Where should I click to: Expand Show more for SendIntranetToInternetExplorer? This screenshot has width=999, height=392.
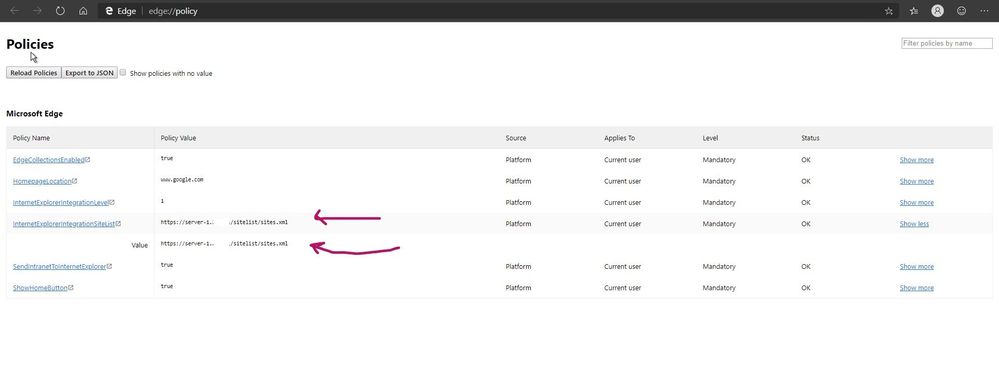point(916,266)
